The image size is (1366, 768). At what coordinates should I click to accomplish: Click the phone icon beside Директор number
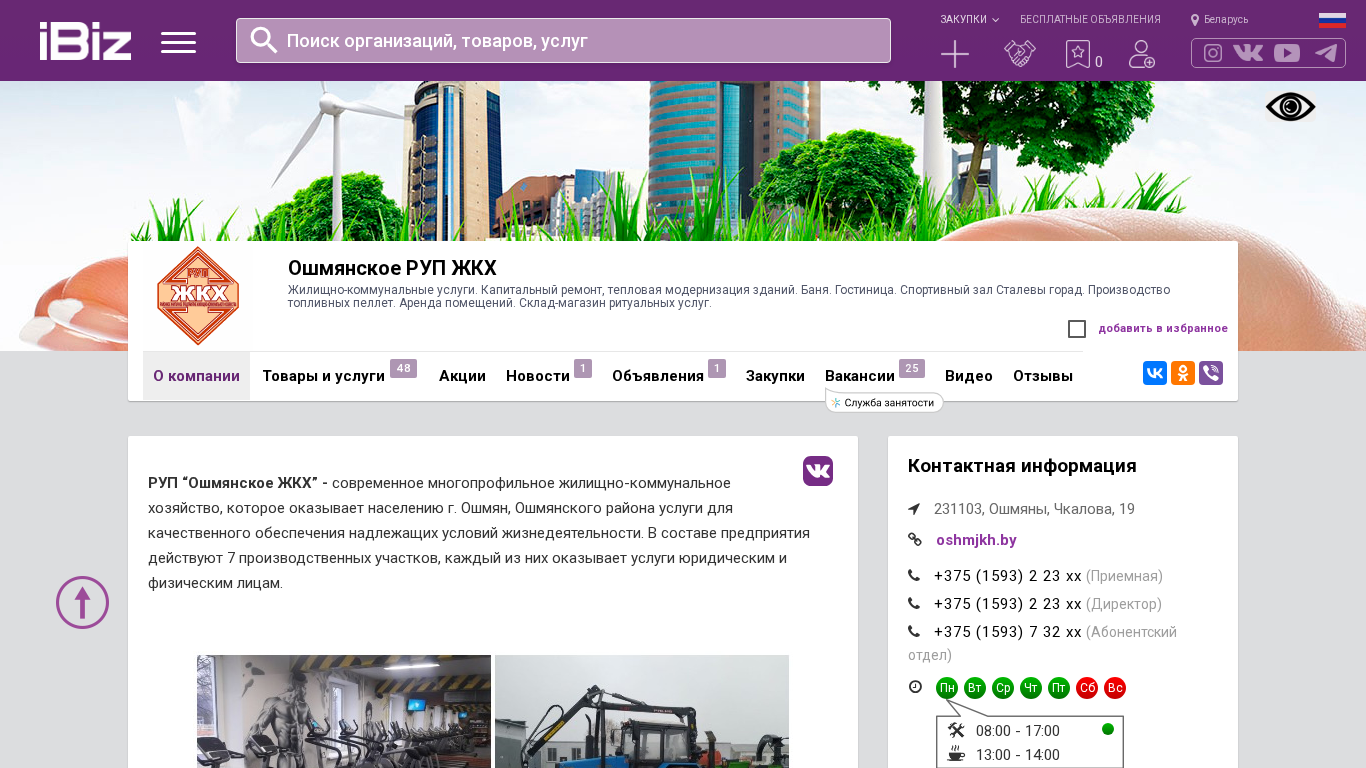[914, 603]
